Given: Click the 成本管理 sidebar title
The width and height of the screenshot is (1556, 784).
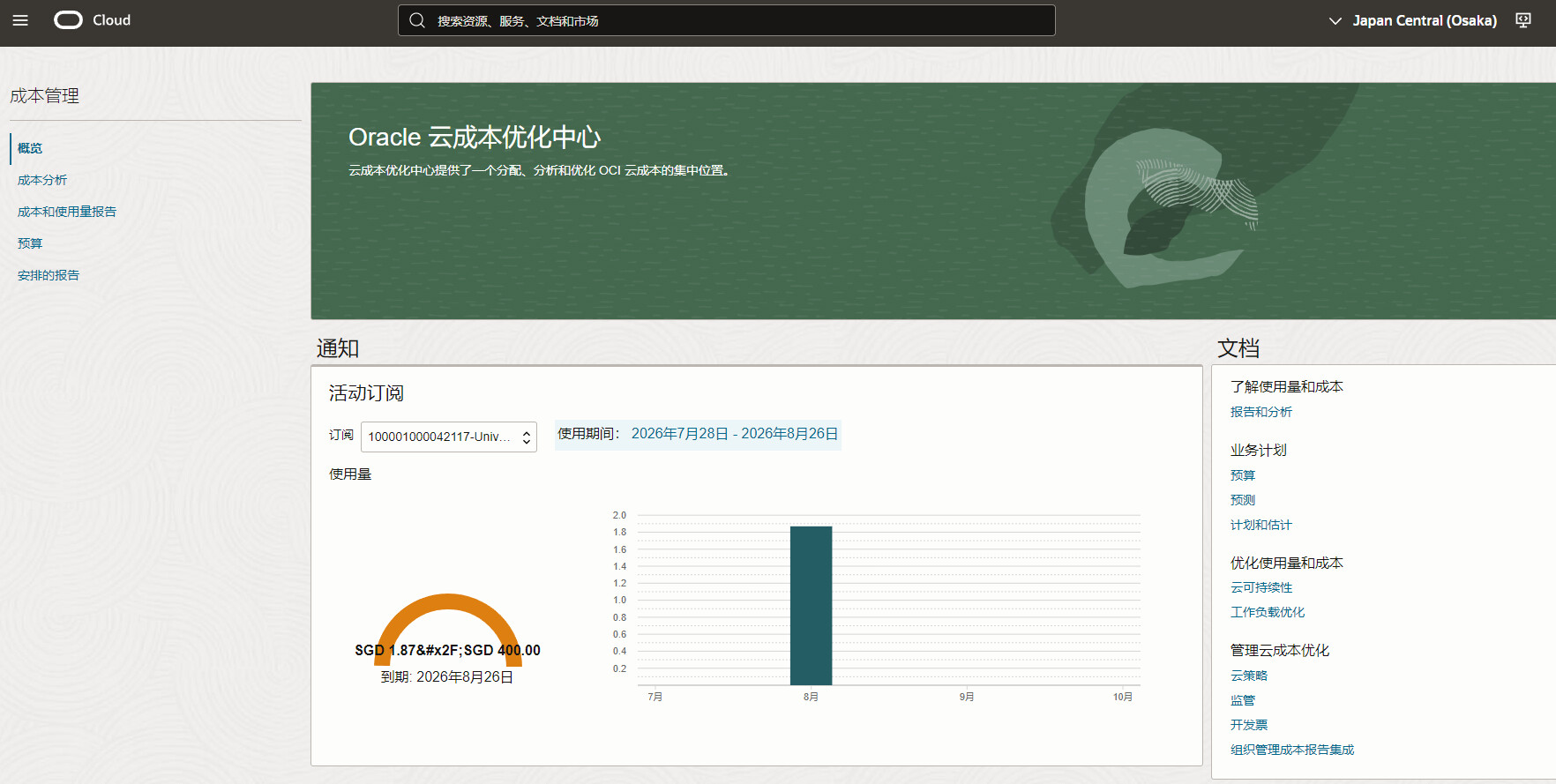Looking at the screenshot, I should tap(44, 96).
